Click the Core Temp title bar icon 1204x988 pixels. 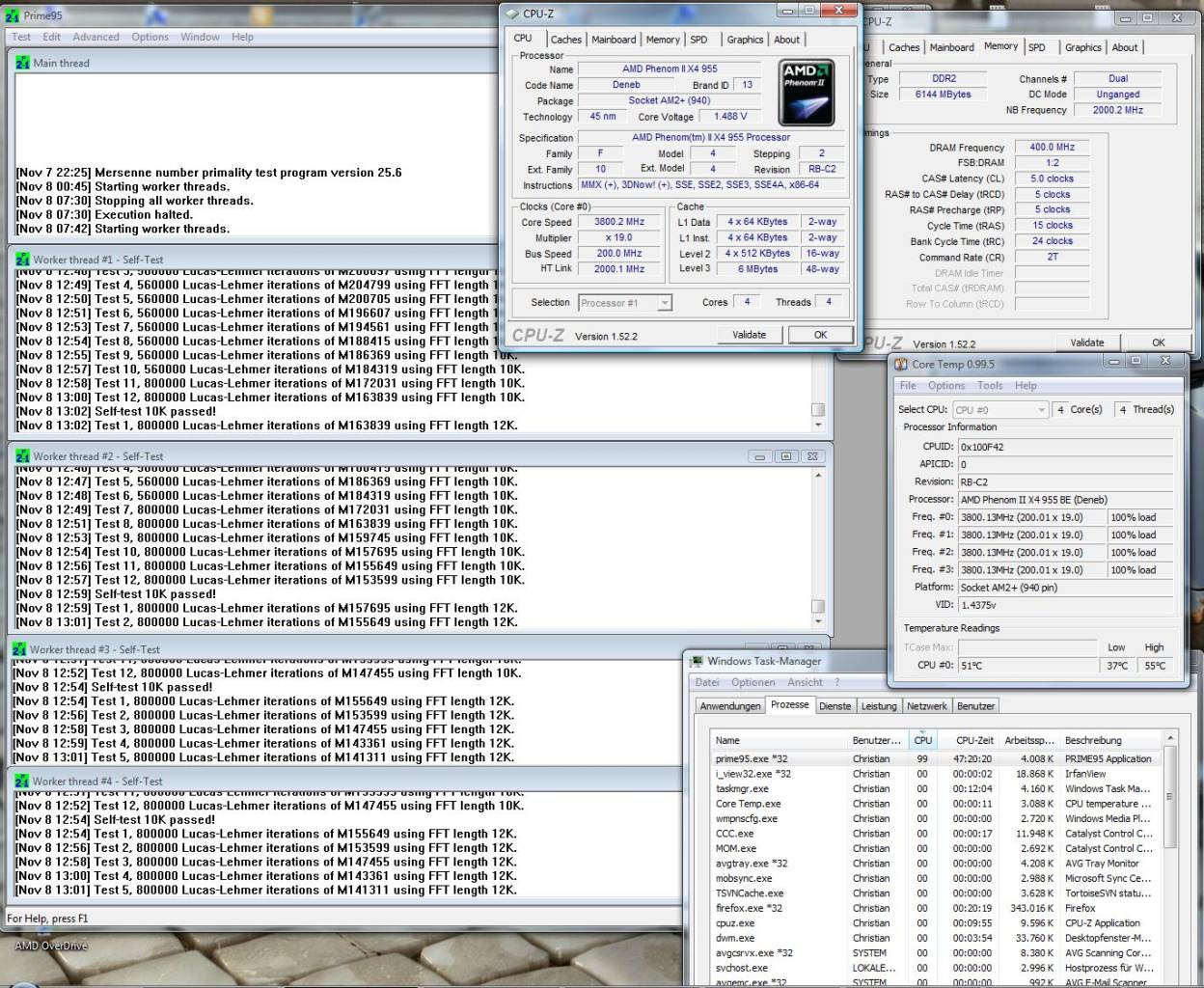coord(901,364)
